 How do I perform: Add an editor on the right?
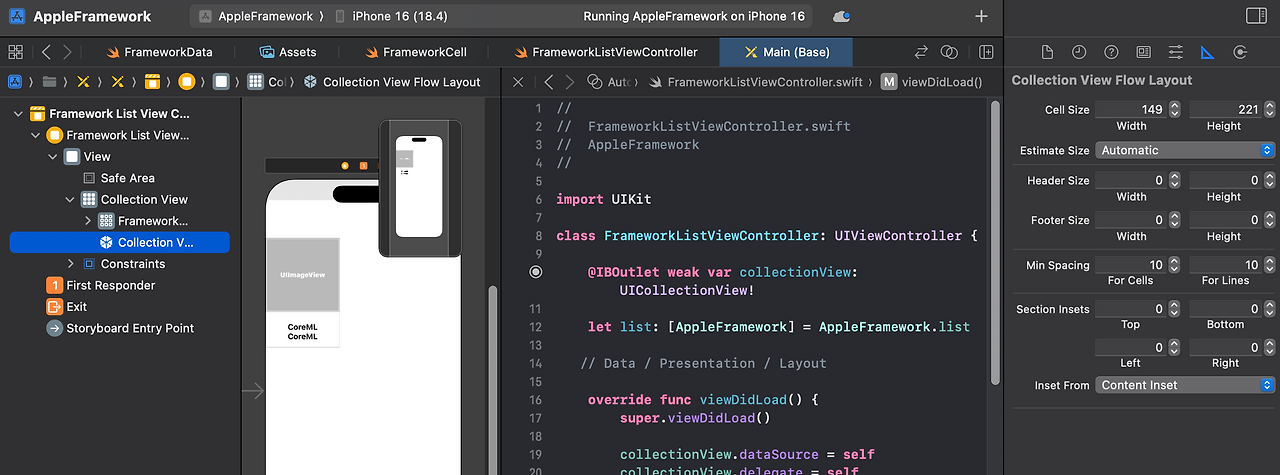click(x=987, y=52)
